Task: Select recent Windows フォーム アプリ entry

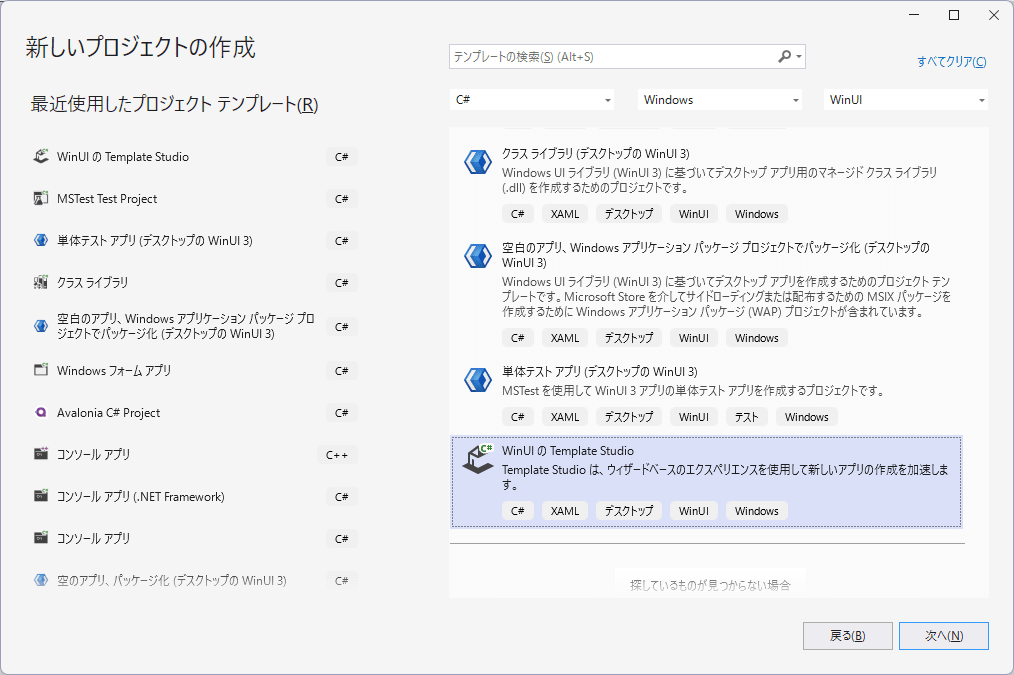Action: tap(194, 370)
